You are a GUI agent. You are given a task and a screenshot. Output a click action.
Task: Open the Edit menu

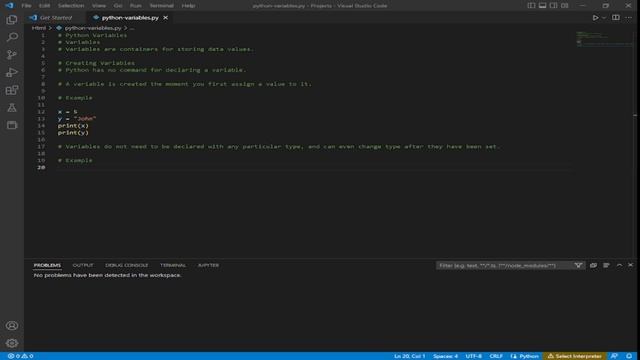[44, 6]
